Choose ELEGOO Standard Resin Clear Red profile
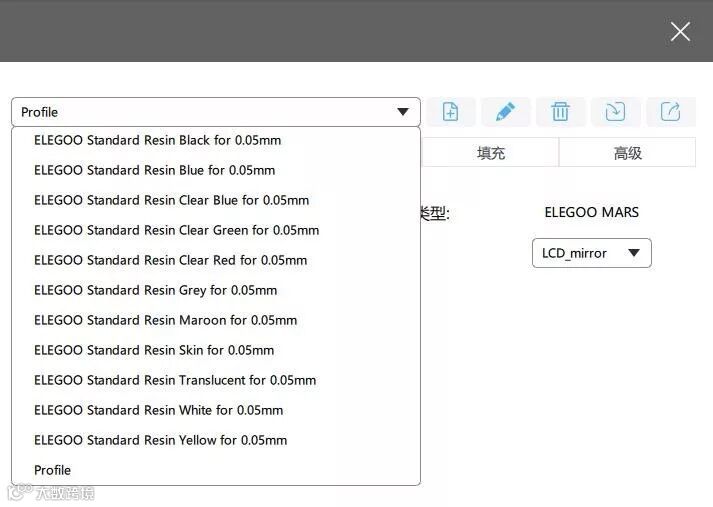This screenshot has height=507, width=713. 216,260
